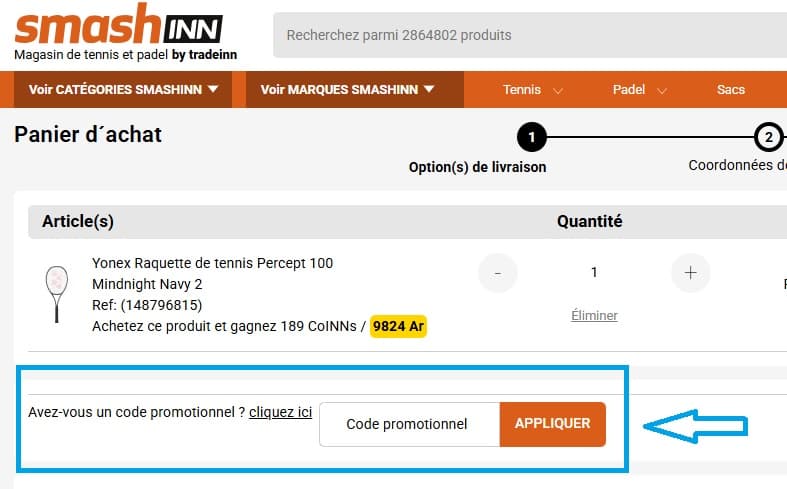Select step 1 circle in checkout progress

pyautogui.click(x=531, y=136)
